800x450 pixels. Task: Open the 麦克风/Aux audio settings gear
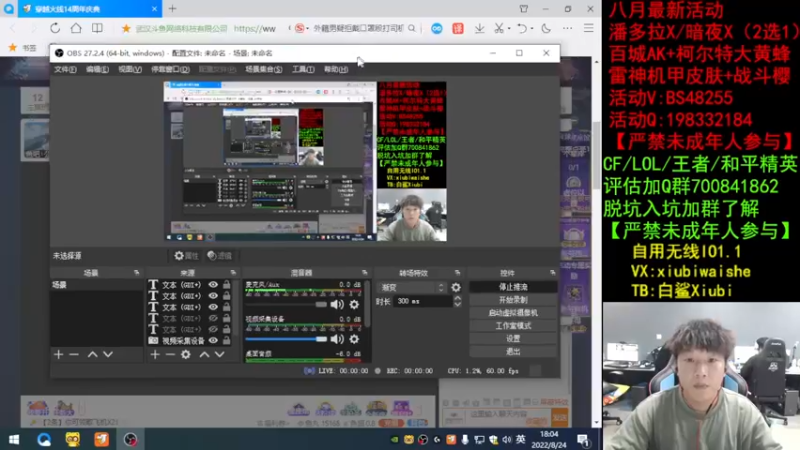[x=354, y=305]
